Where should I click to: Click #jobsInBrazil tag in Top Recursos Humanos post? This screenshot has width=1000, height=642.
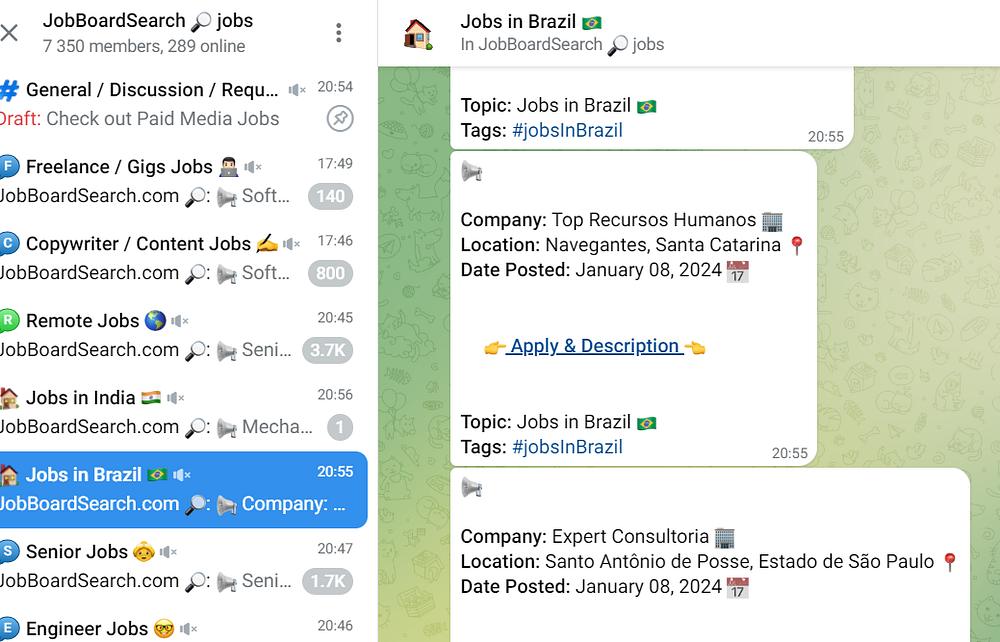coord(567,447)
